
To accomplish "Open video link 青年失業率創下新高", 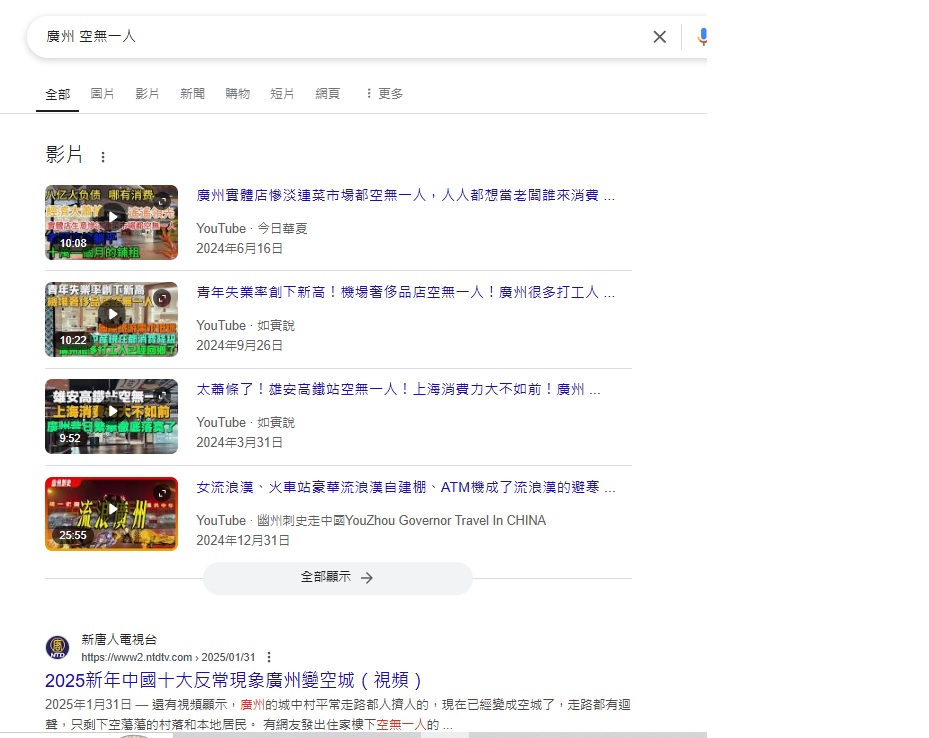I will 406,293.
